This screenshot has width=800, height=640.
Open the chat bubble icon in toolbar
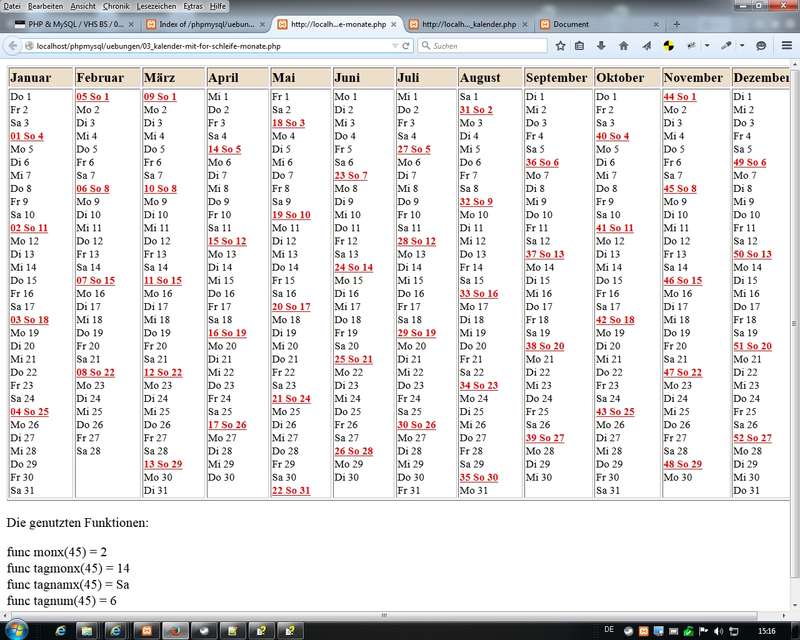point(761,46)
